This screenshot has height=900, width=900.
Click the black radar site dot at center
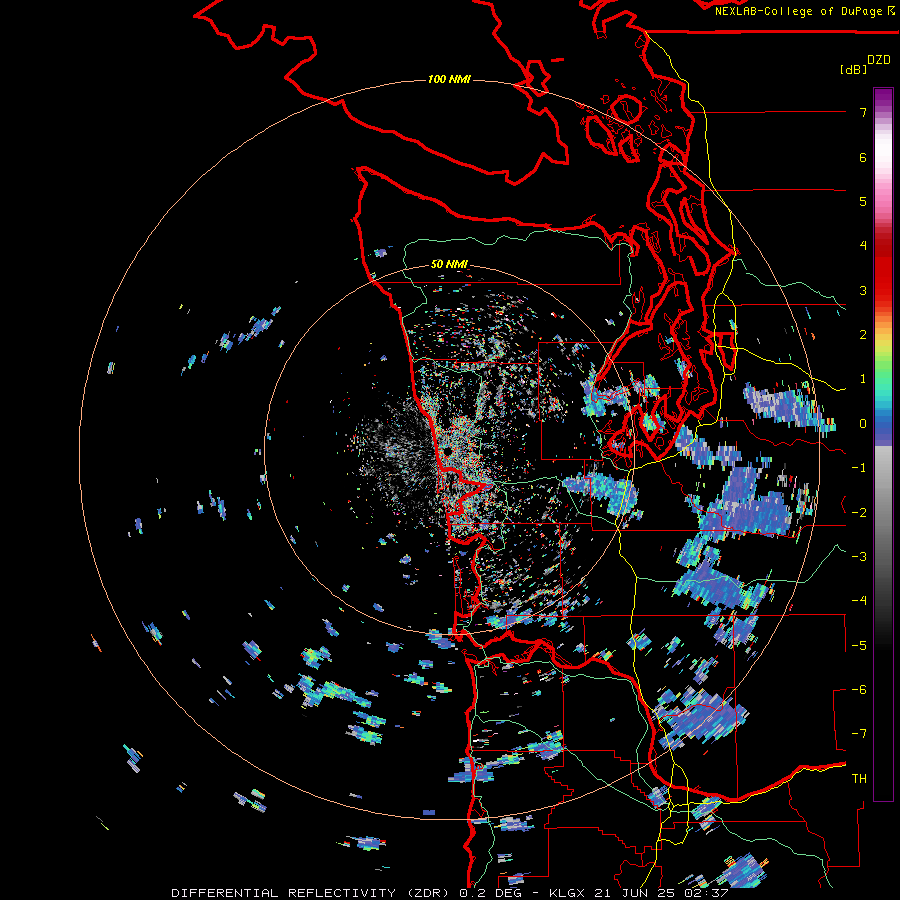447,452
